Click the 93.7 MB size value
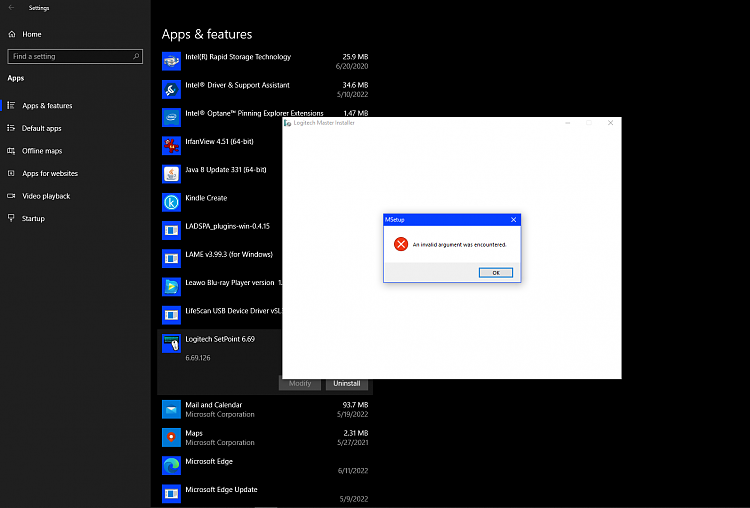The image size is (750, 508). click(355, 405)
